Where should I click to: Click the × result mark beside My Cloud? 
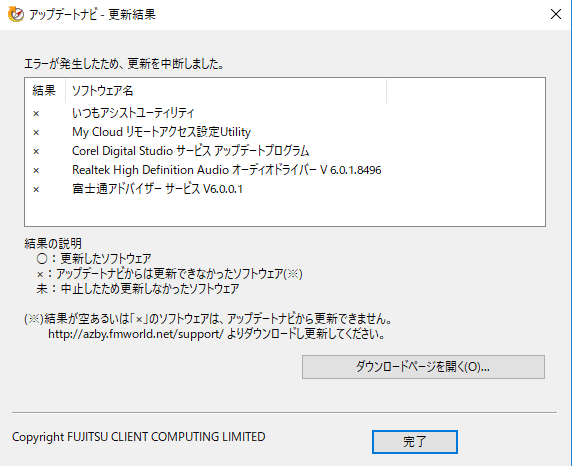(36, 132)
